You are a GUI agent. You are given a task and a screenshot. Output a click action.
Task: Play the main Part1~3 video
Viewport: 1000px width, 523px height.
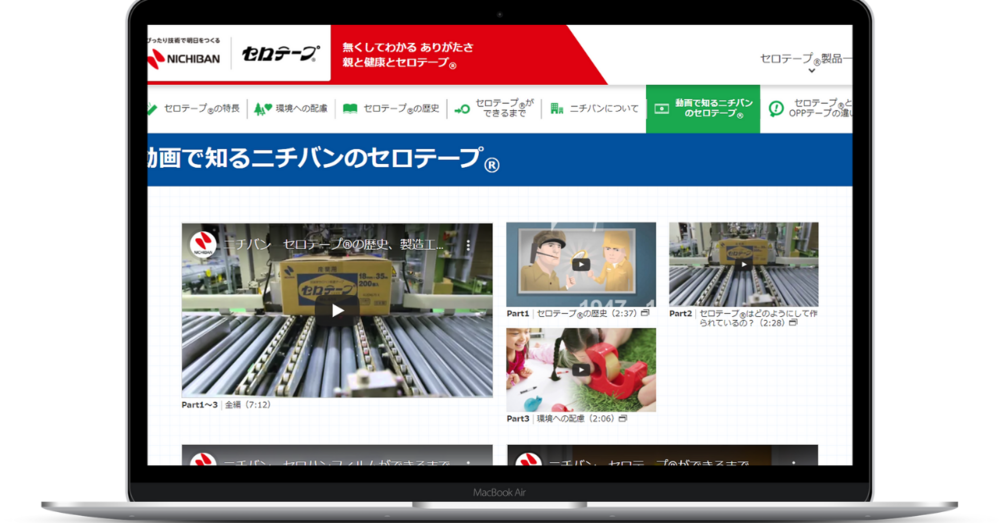click(x=337, y=311)
